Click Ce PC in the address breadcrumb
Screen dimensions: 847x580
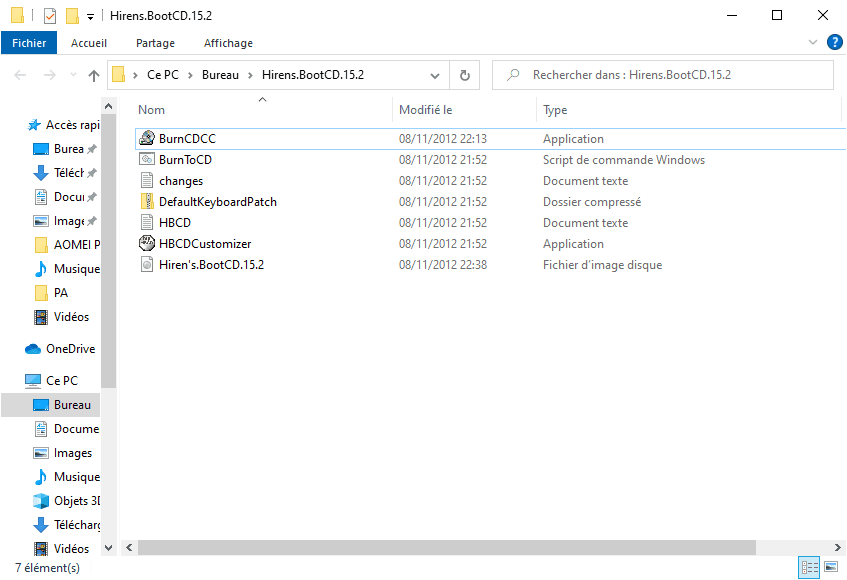[163, 75]
